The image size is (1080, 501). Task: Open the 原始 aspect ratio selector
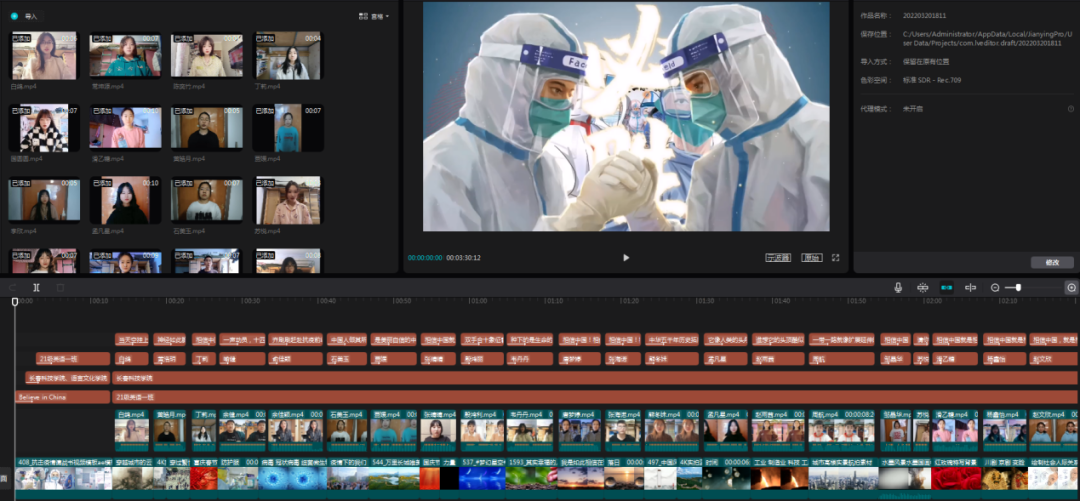[x=810, y=257]
